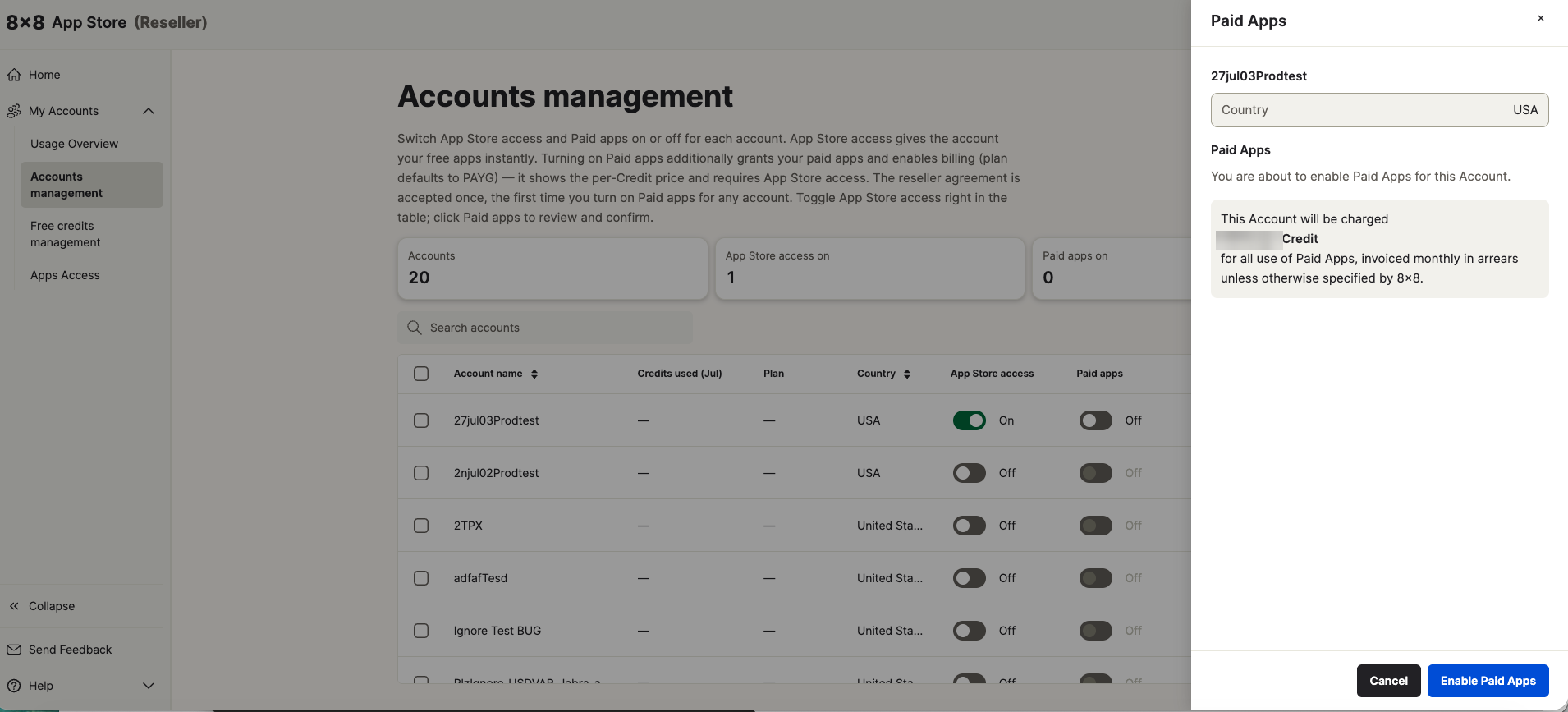Enable App Store access for 2TPX

click(x=970, y=526)
